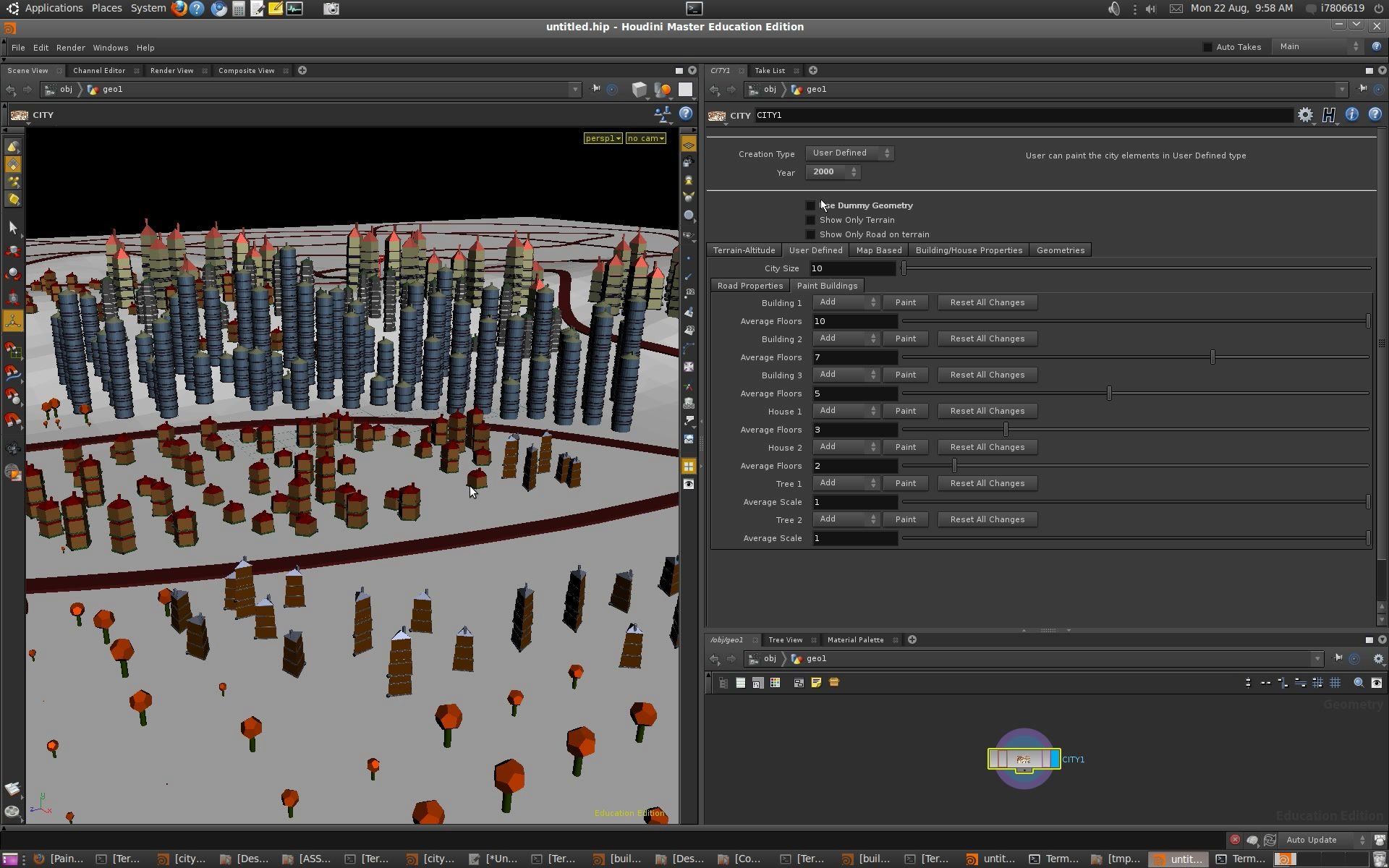Click Reset All Changes for Tree 1
The width and height of the screenshot is (1389, 868).
[987, 483]
